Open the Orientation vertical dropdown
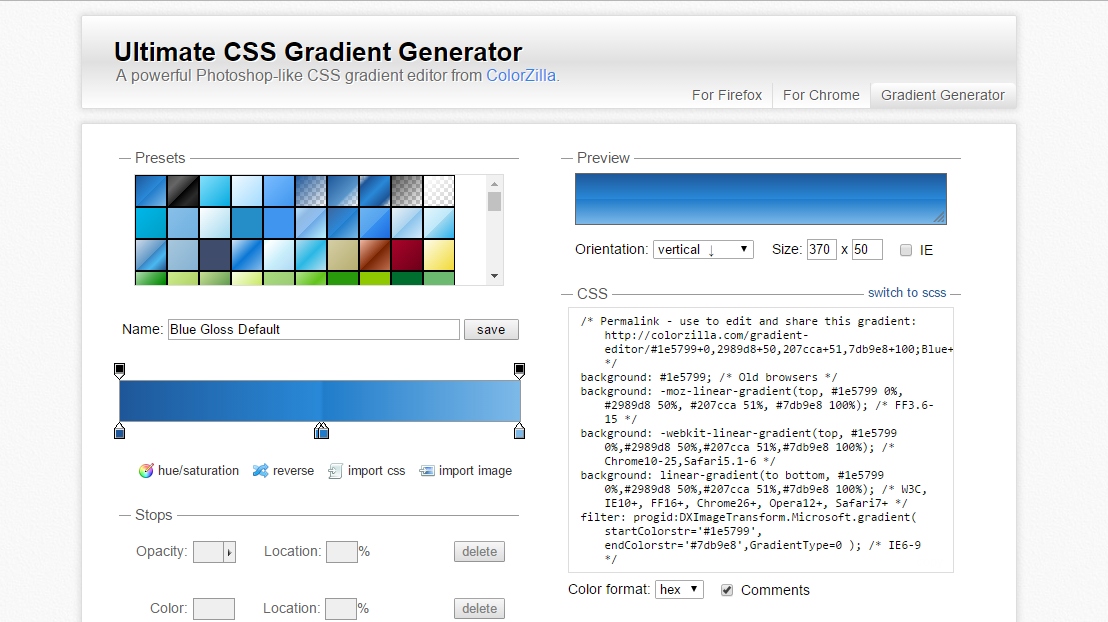 pyautogui.click(x=703, y=249)
